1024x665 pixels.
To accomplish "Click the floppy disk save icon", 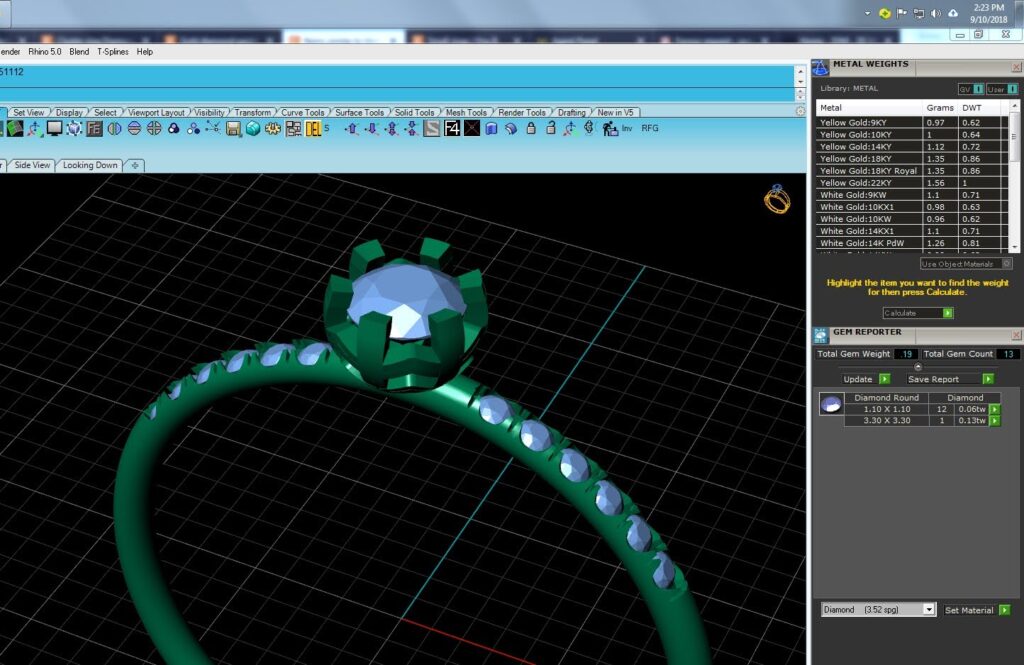I will (233, 129).
